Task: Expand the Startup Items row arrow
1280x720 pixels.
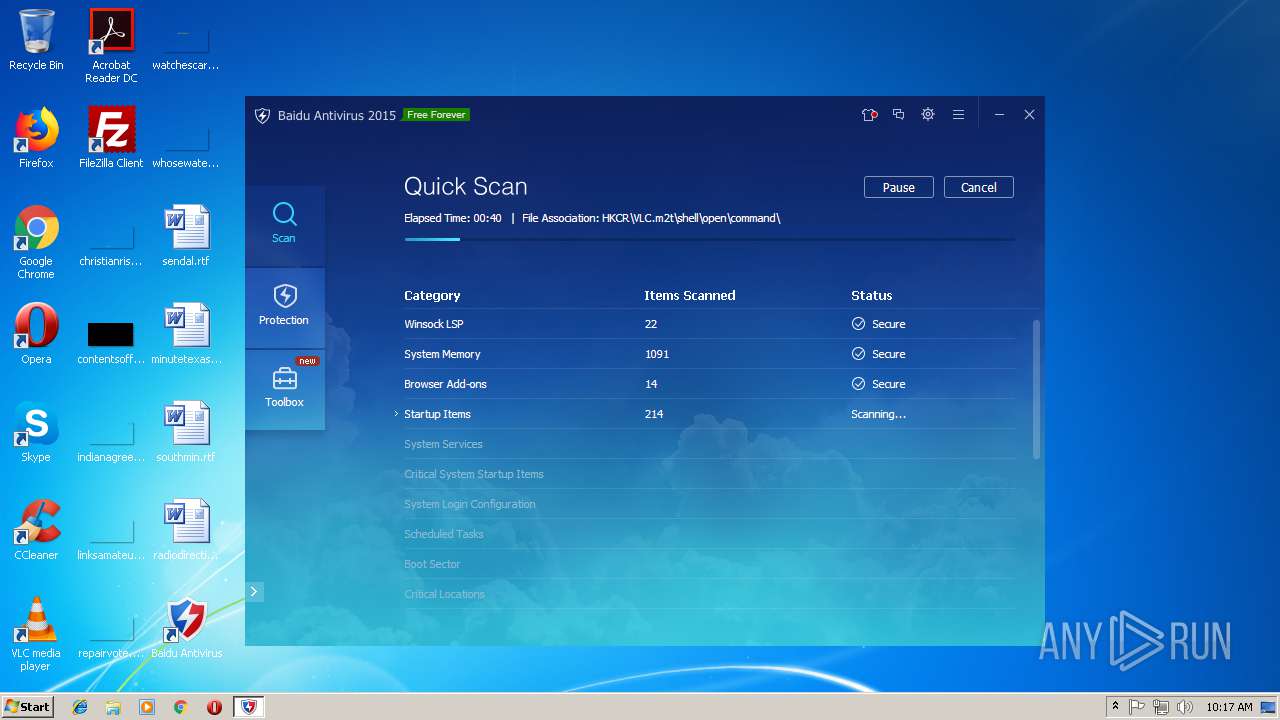Action: 396,414
